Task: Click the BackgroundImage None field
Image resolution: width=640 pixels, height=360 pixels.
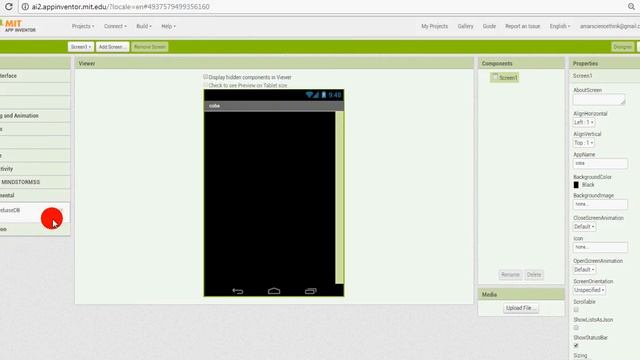Action: (x=600, y=204)
